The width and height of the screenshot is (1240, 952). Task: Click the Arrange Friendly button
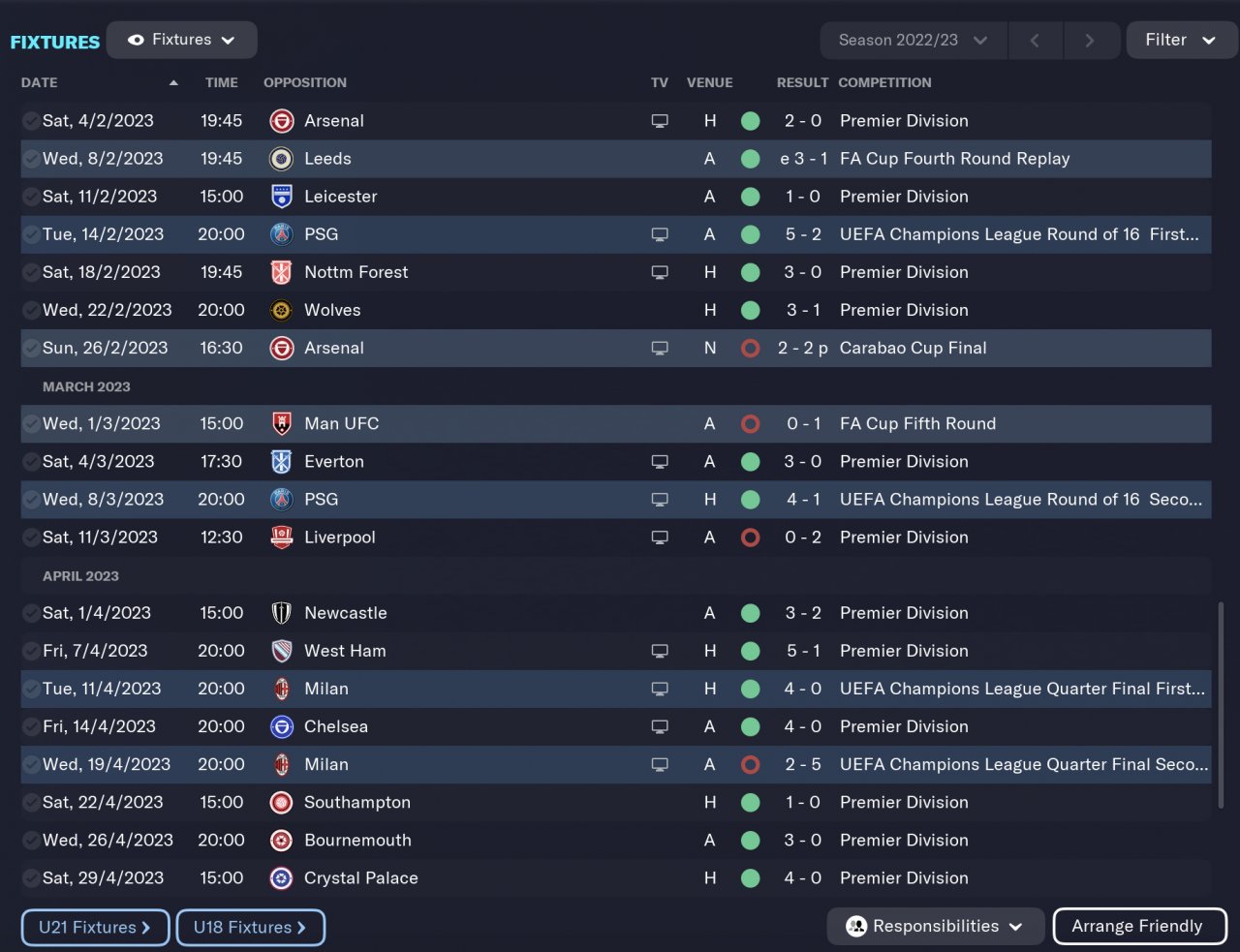click(x=1138, y=926)
